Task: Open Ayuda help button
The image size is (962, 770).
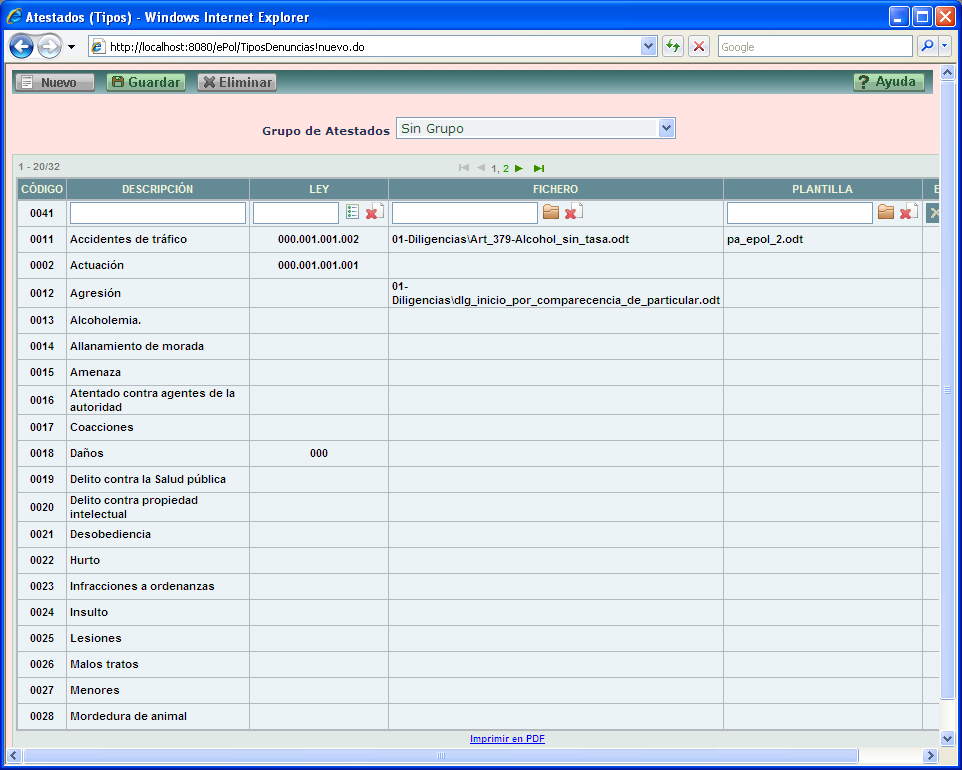Action: pos(888,82)
